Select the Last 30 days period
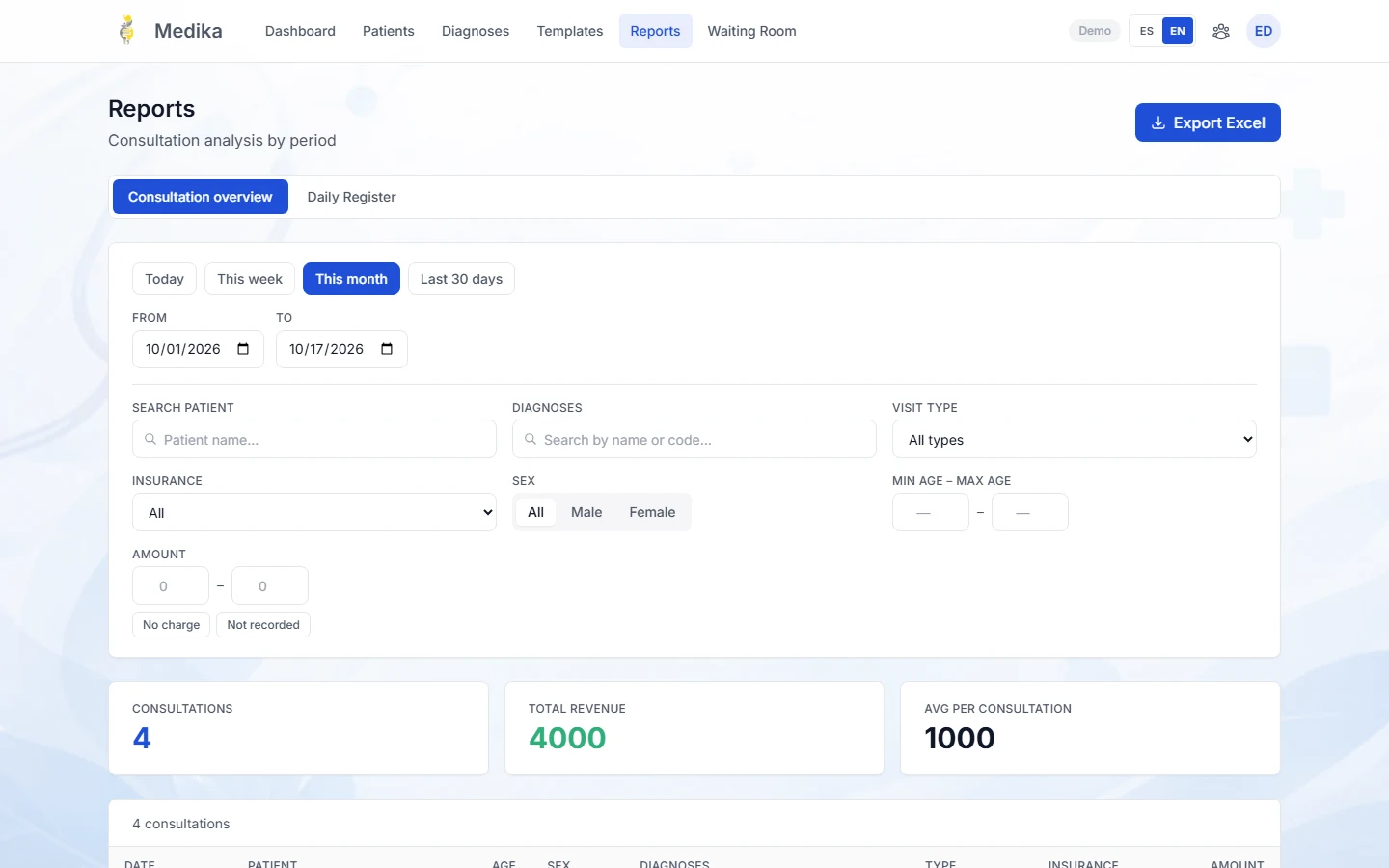This screenshot has width=1389, height=868. click(461, 279)
